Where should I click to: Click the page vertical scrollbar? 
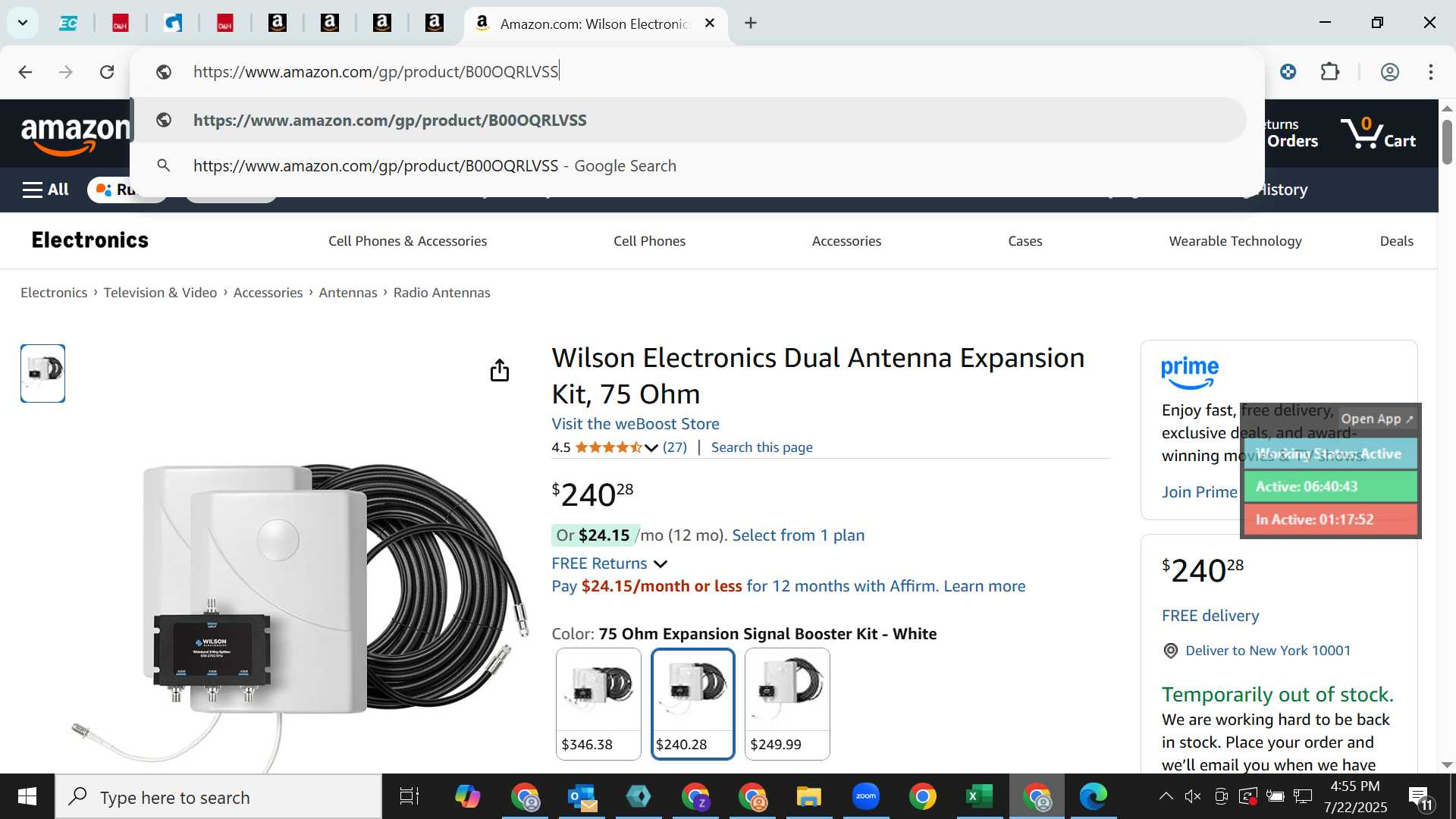click(x=1447, y=141)
